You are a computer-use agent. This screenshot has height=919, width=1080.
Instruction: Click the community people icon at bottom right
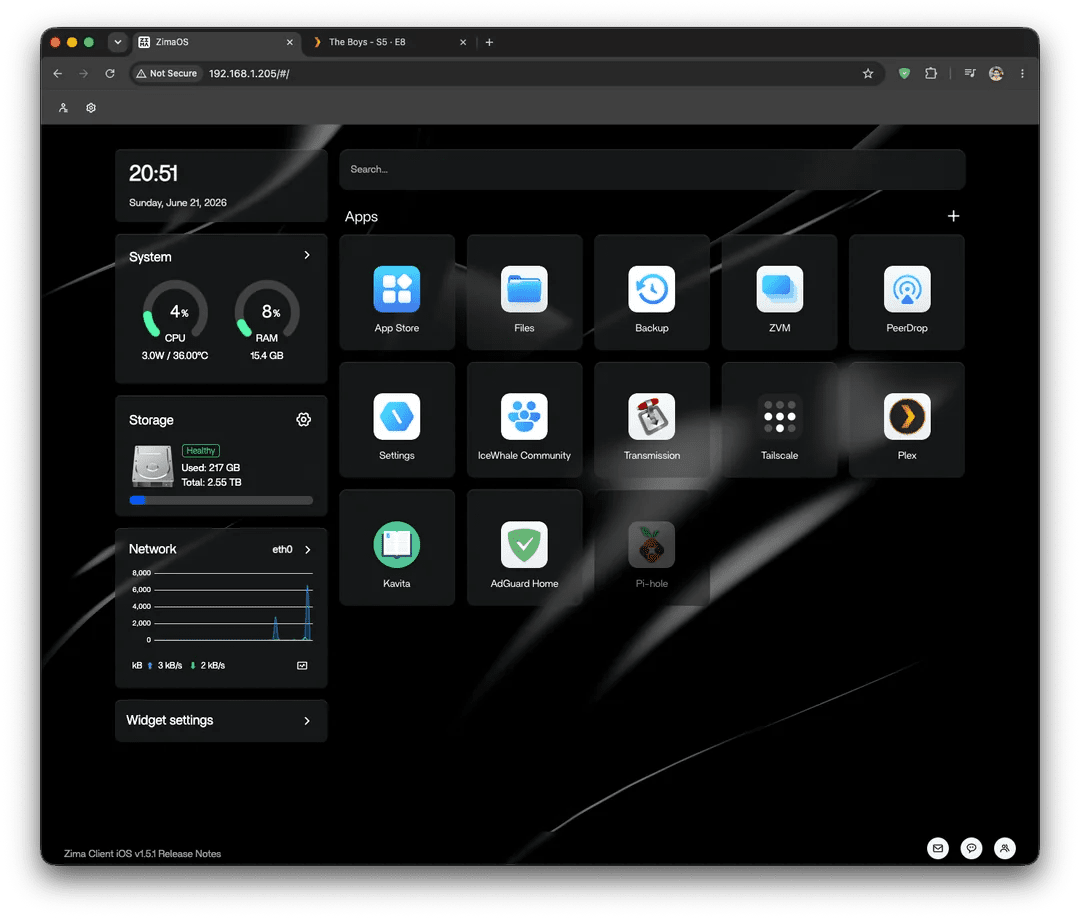pos(1005,848)
